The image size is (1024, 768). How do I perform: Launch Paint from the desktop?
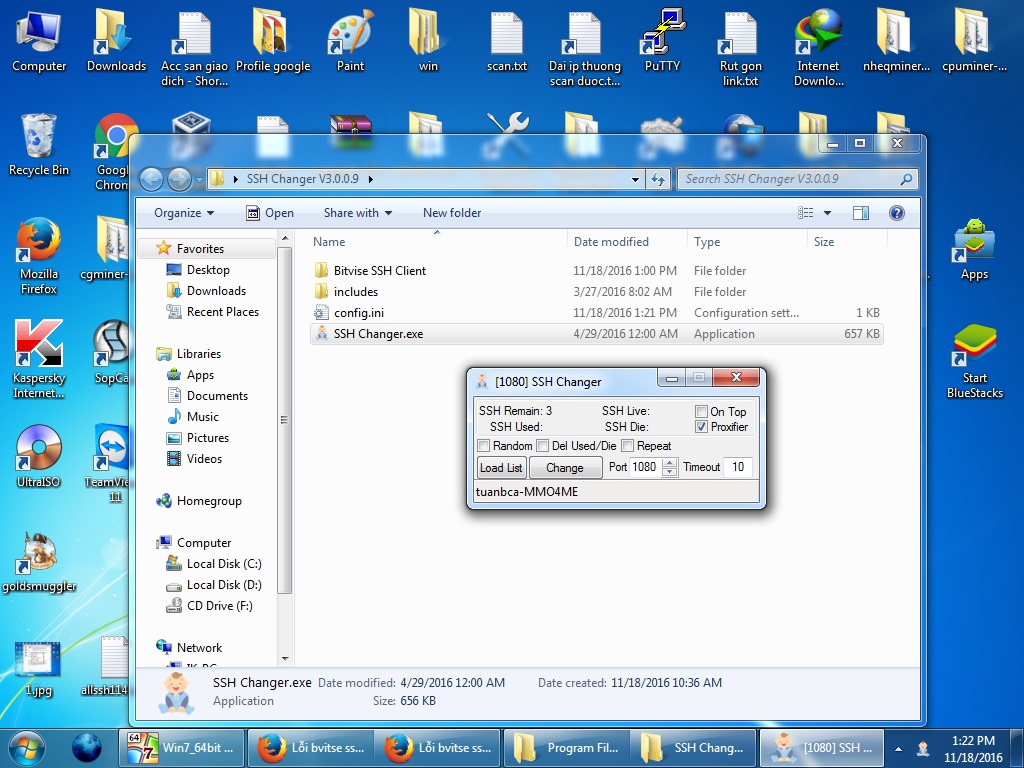[350, 40]
